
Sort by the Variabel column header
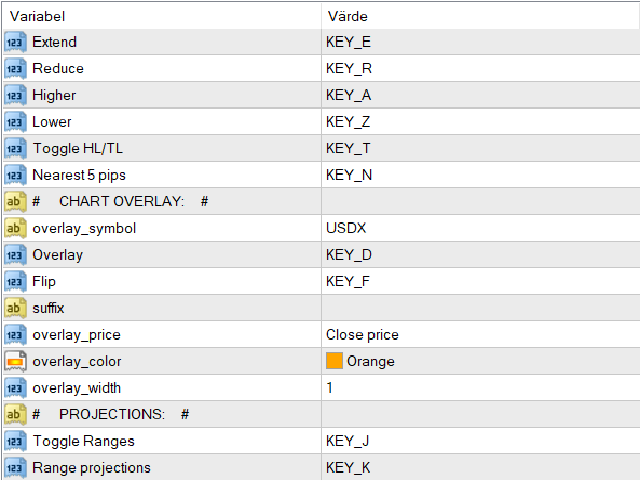[160, 16]
